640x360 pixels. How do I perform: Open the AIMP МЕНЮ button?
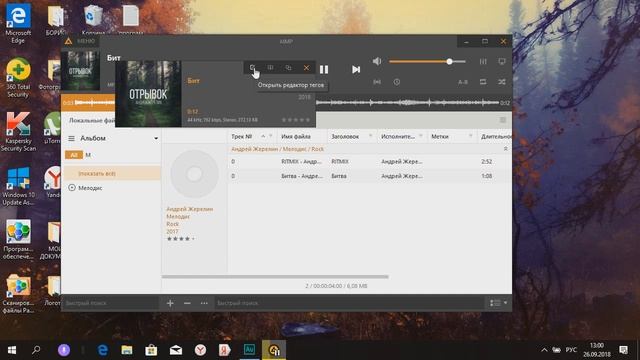(86, 41)
